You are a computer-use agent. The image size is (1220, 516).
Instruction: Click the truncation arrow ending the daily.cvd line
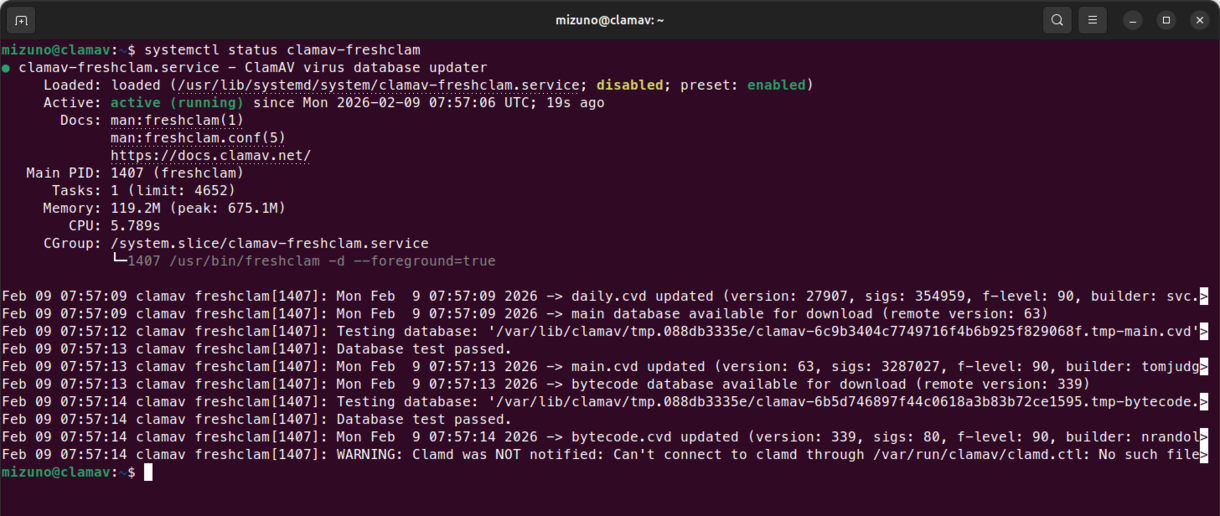1204,297
